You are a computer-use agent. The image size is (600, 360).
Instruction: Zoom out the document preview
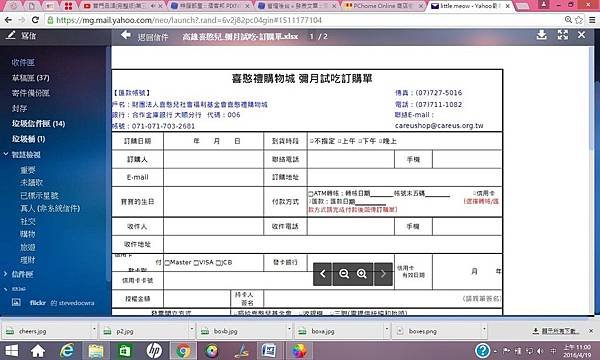pyautogui.click(x=344, y=274)
